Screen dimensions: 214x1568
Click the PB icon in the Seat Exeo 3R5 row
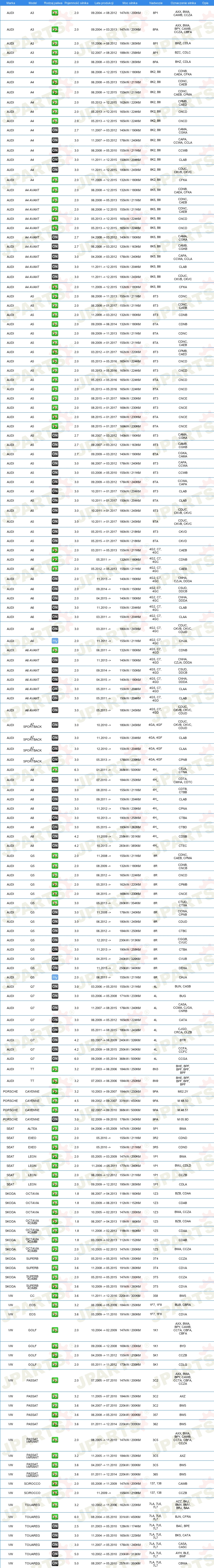pos(55,1147)
